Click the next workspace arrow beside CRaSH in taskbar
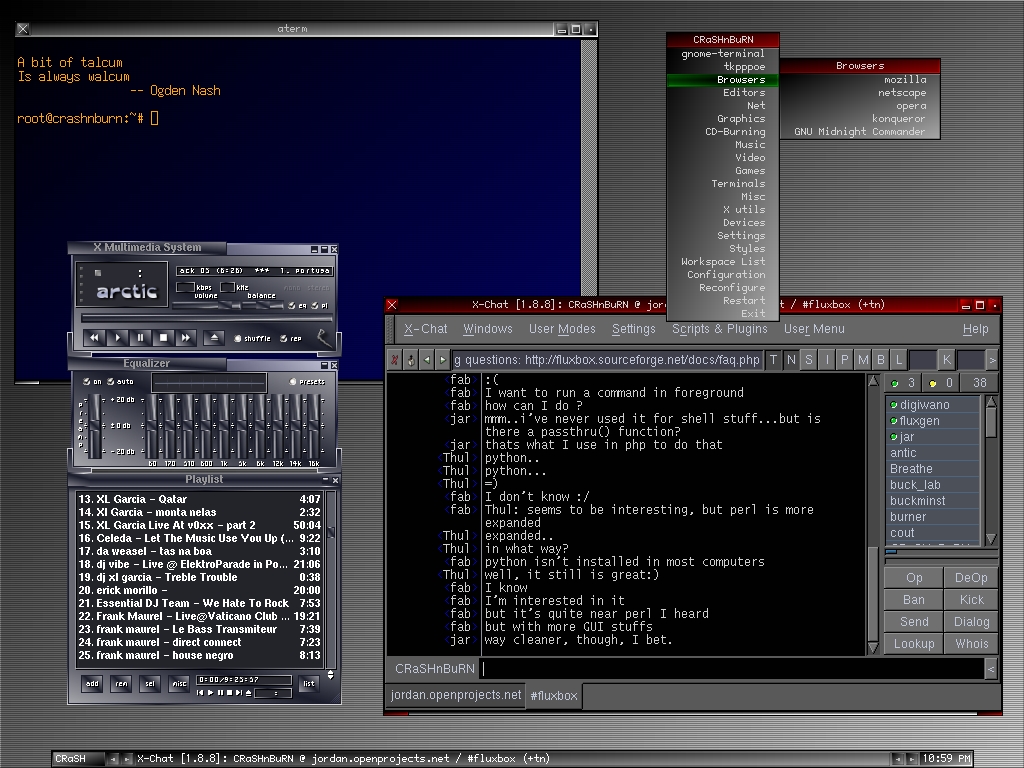This screenshot has width=1024, height=768. click(x=127, y=759)
